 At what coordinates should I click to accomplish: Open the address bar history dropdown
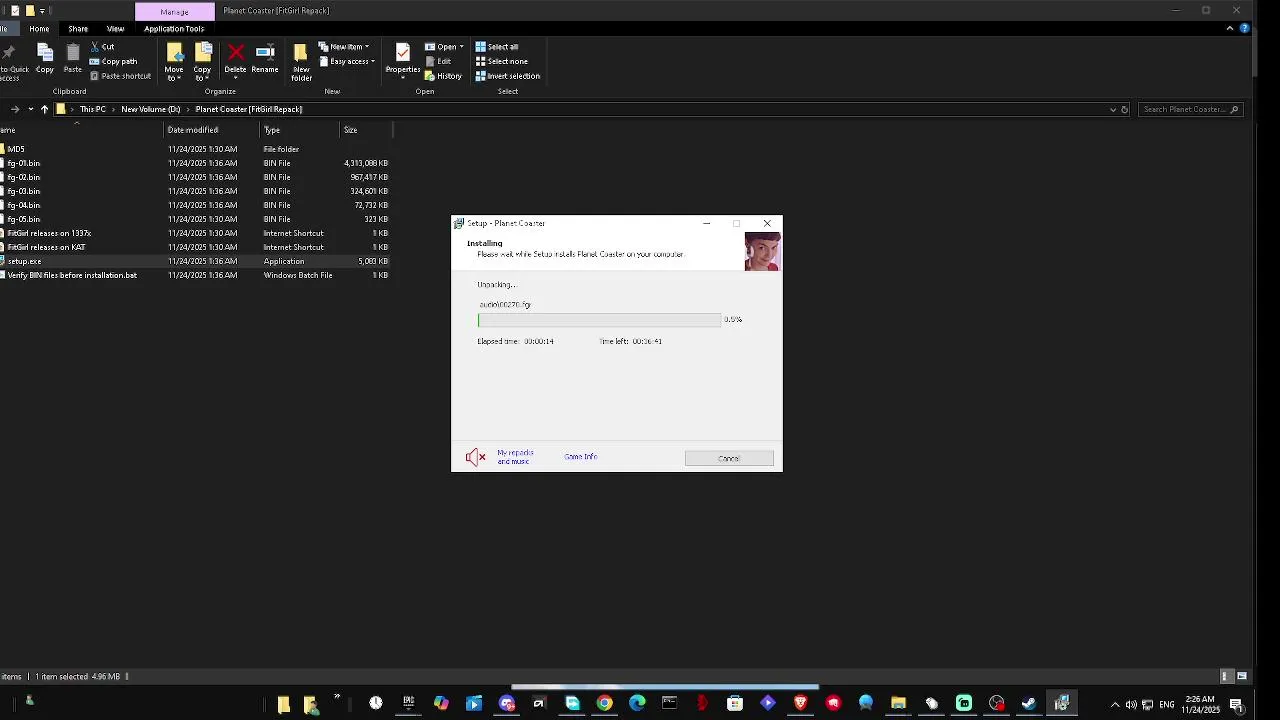click(x=1113, y=109)
